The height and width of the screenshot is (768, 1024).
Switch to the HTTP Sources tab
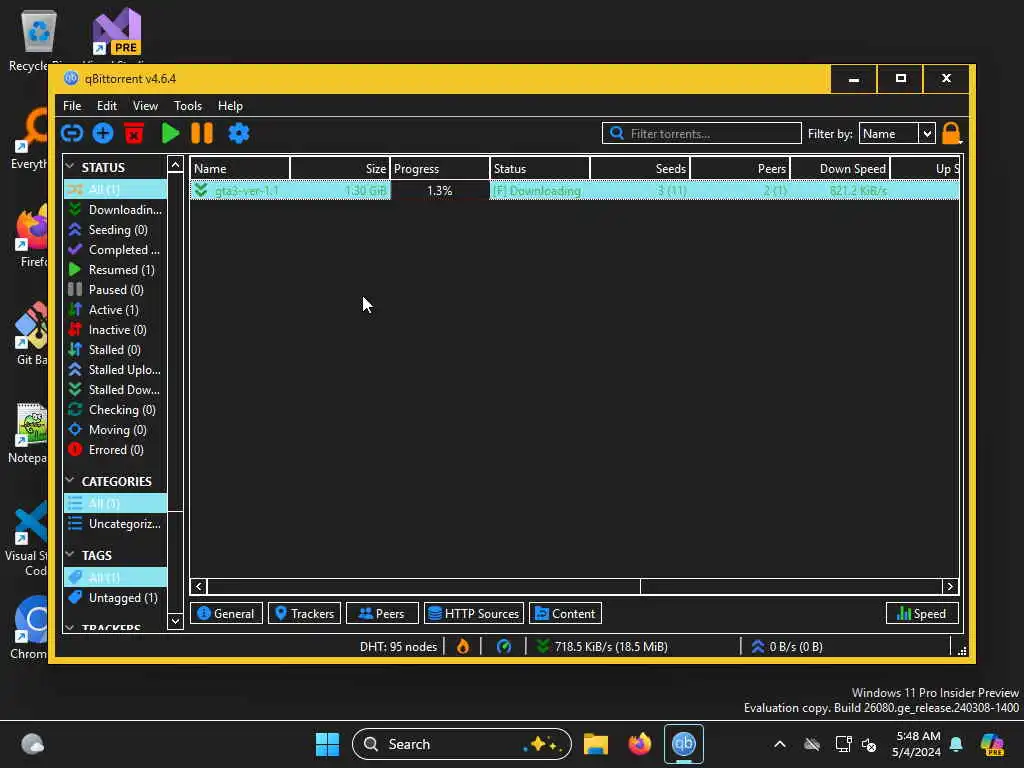point(474,613)
